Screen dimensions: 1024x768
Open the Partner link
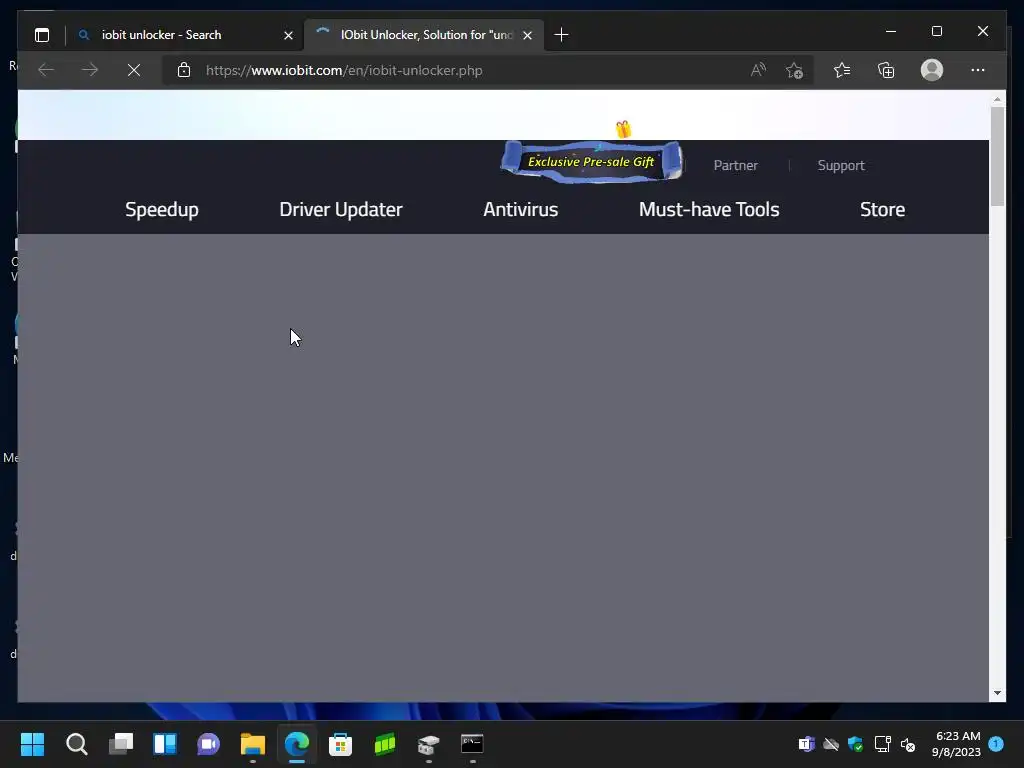point(735,165)
